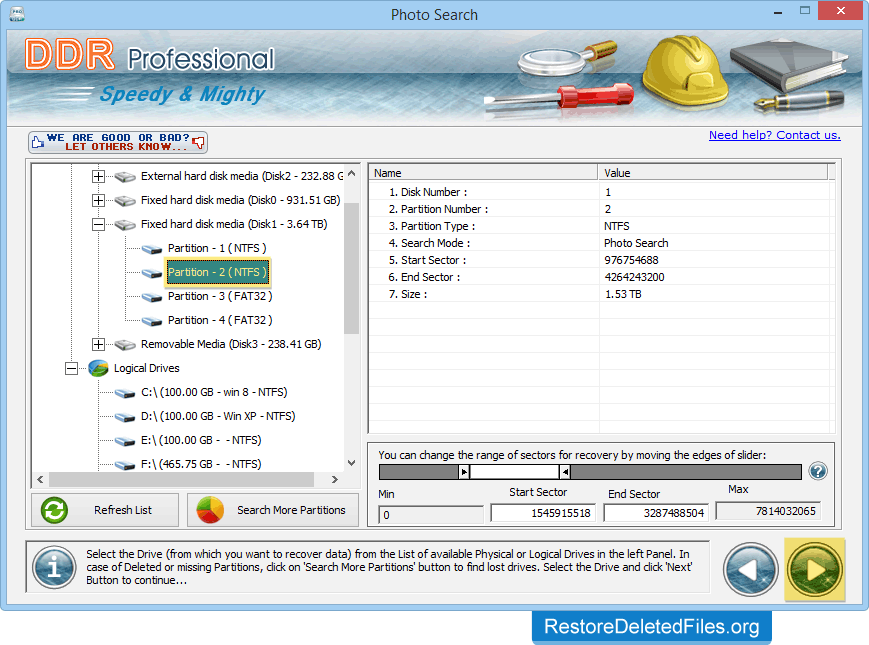Click the F:\ drive icon
The image size is (869, 645).
click(x=125, y=465)
